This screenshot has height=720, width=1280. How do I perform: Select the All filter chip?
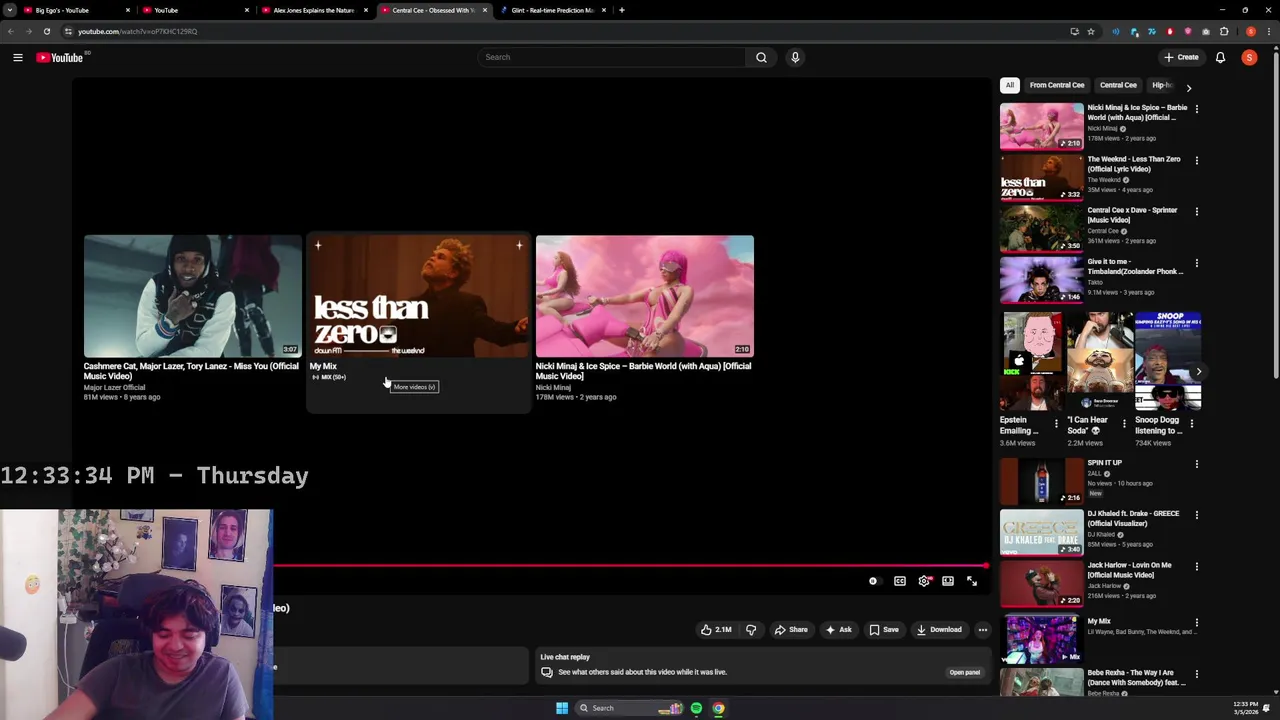[x=1010, y=85]
